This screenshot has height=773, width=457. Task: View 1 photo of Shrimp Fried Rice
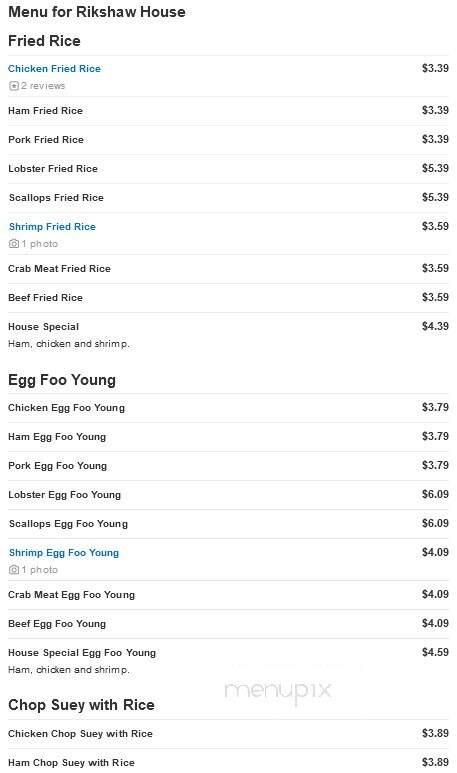[x=39, y=244]
